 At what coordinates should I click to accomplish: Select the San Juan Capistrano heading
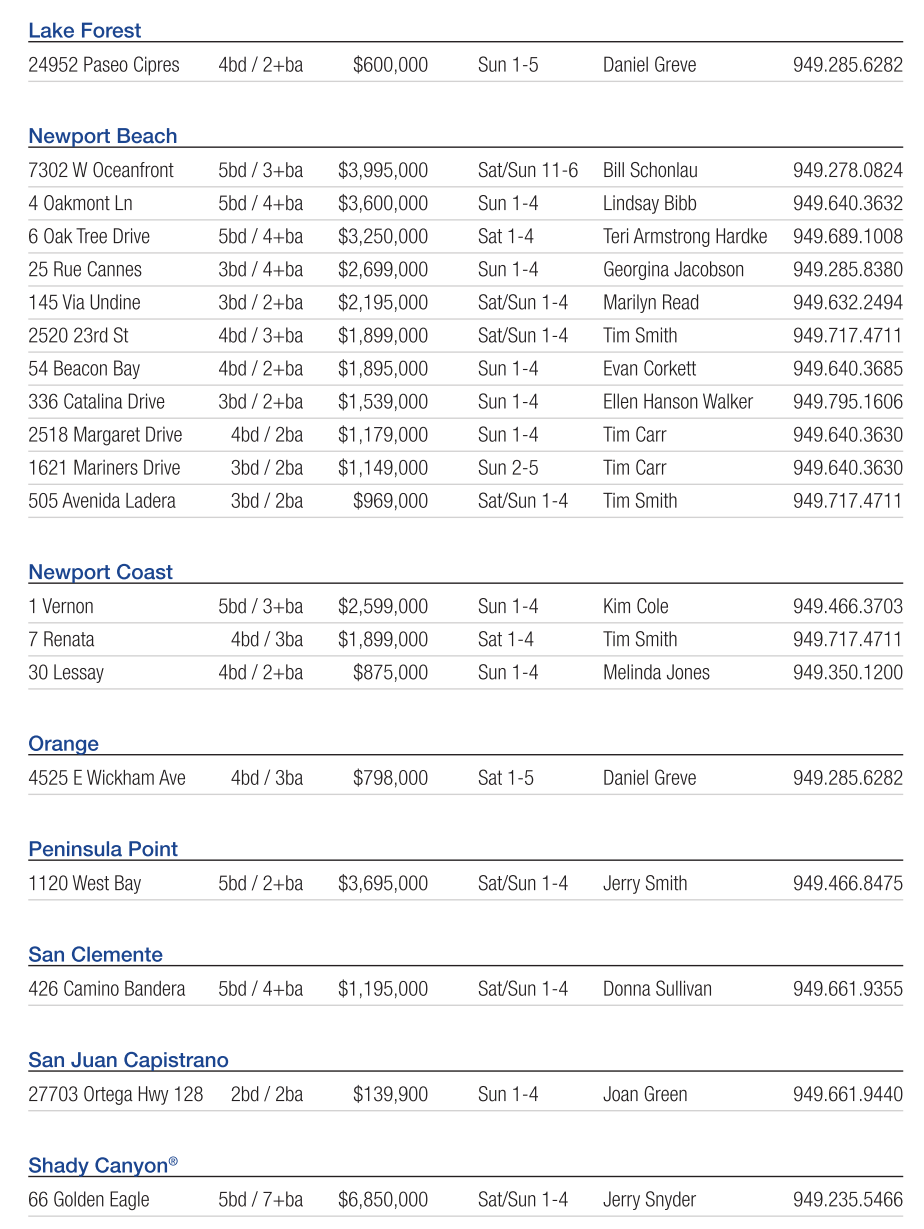(128, 1060)
